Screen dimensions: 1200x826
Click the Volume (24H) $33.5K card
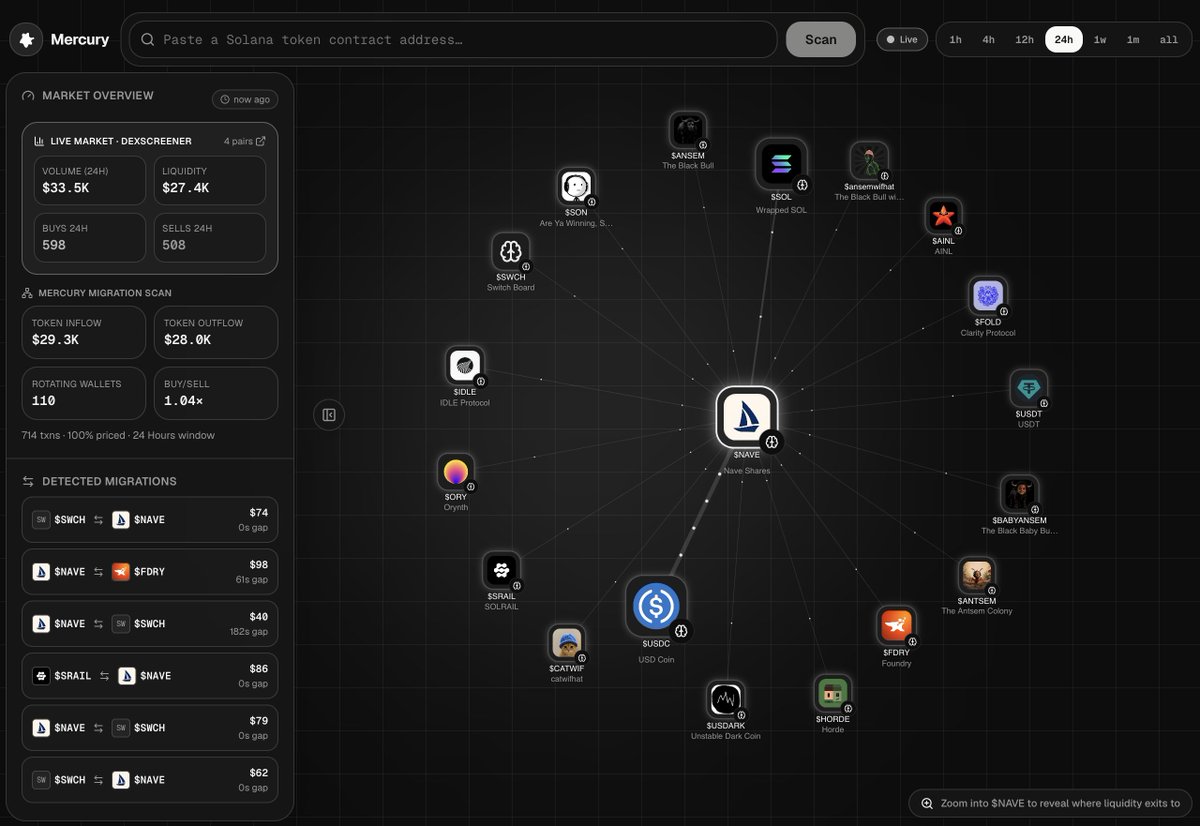90,180
